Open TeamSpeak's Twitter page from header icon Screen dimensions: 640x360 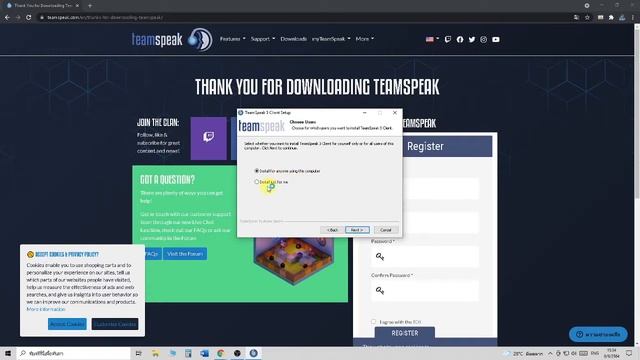(472, 39)
